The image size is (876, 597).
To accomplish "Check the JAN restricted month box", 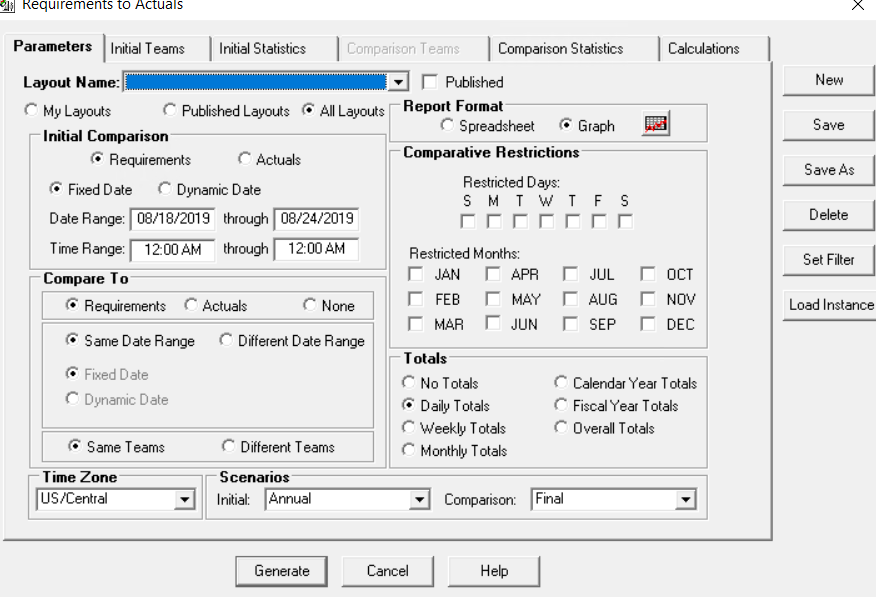I will tap(416, 274).
